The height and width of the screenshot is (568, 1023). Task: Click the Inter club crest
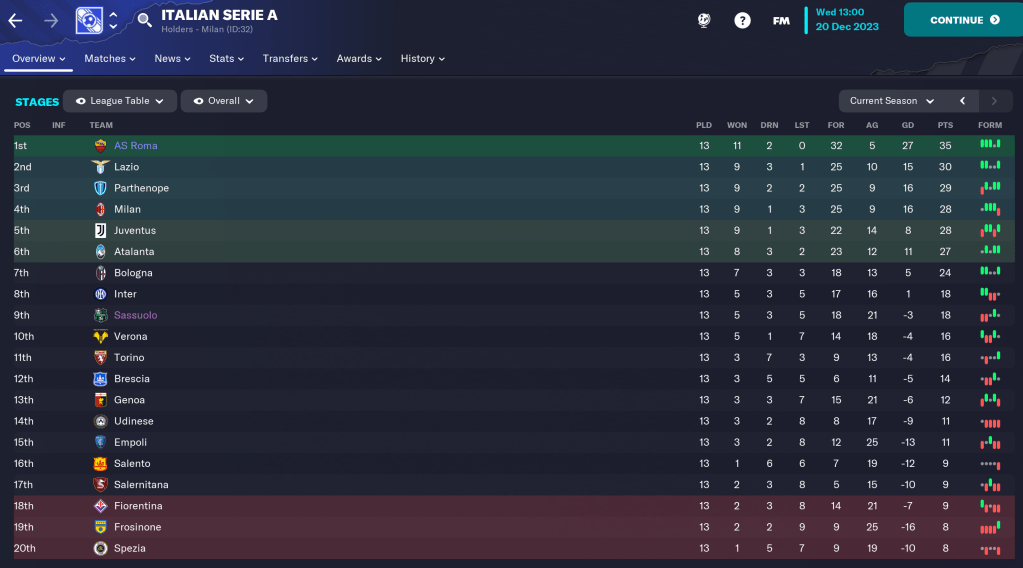[x=100, y=294]
